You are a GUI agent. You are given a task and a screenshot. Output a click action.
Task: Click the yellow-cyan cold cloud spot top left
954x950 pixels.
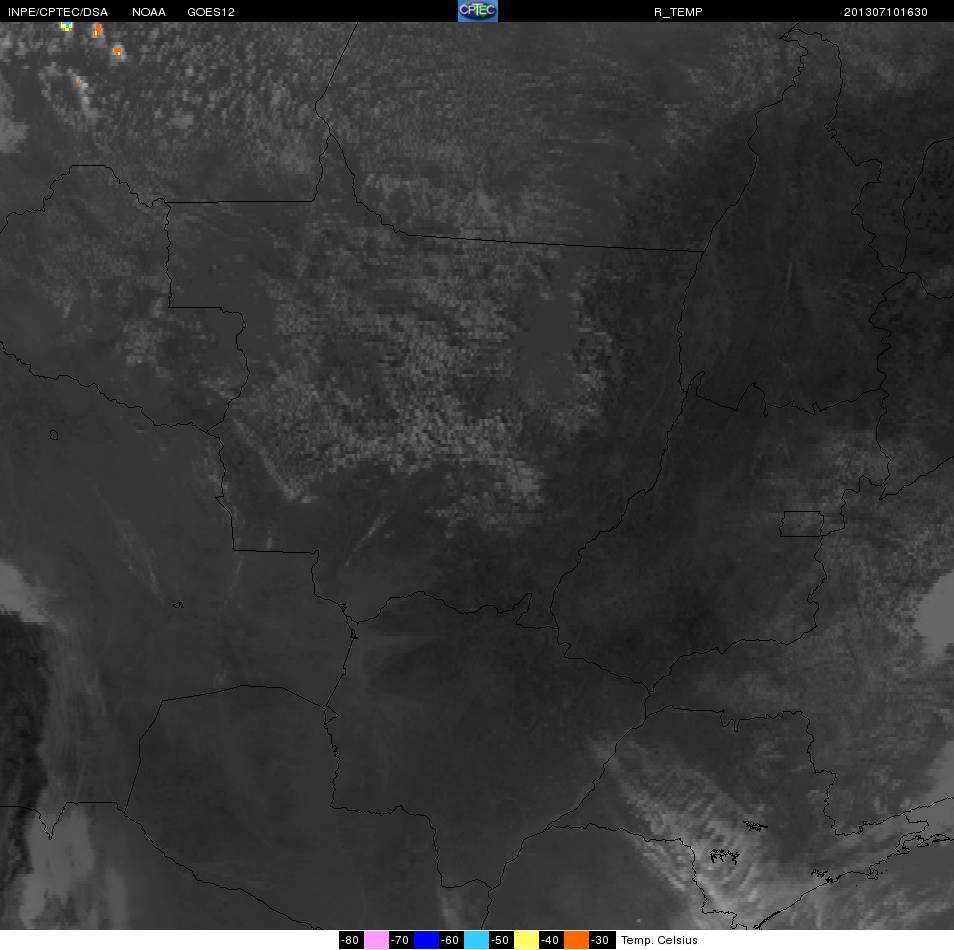point(66,26)
